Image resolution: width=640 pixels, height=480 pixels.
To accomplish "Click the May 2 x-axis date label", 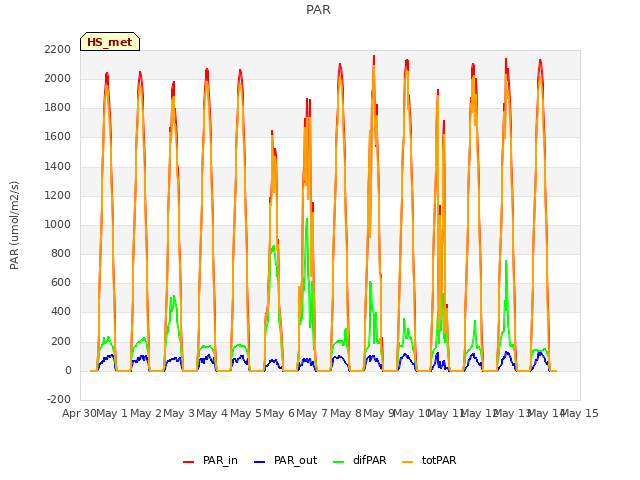I will pyautogui.click(x=146, y=413).
